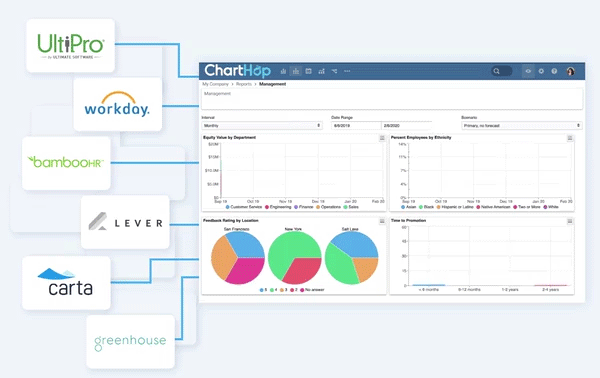Open menu for Equity Value by Department chart
Viewport: 600px width, 378px height.
click(x=382, y=138)
